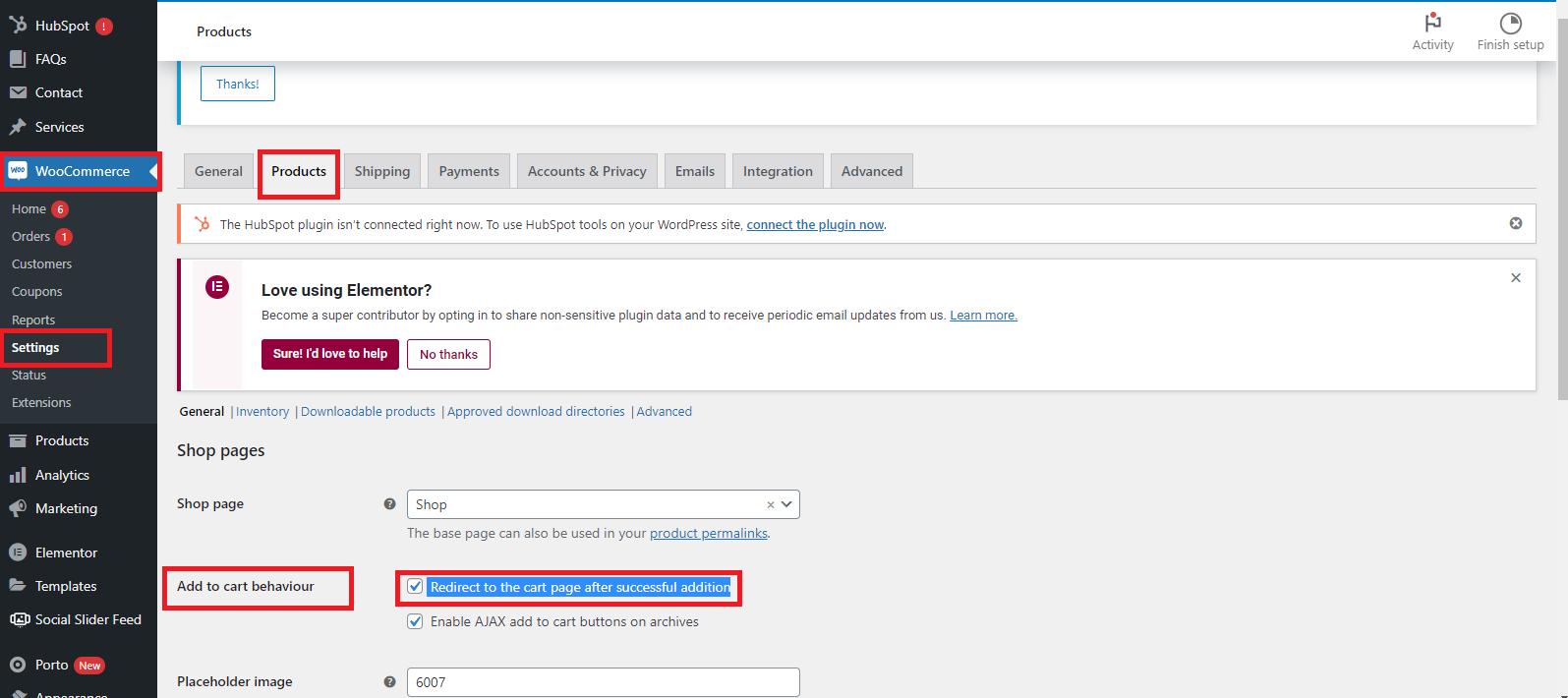Click Sure! I'd love to help button
1568x698 pixels.
click(x=330, y=354)
